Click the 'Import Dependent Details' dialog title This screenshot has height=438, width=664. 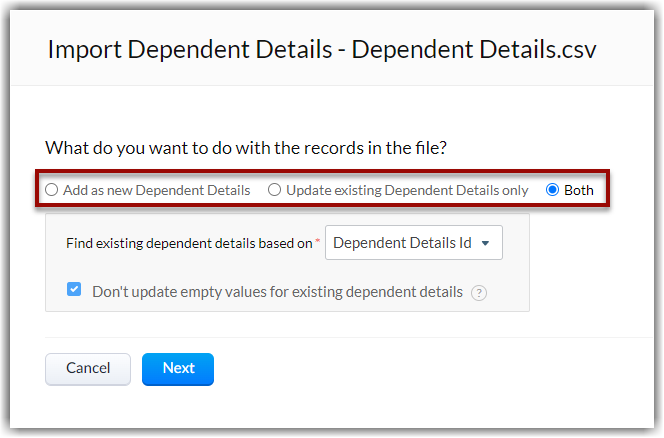click(322, 50)
